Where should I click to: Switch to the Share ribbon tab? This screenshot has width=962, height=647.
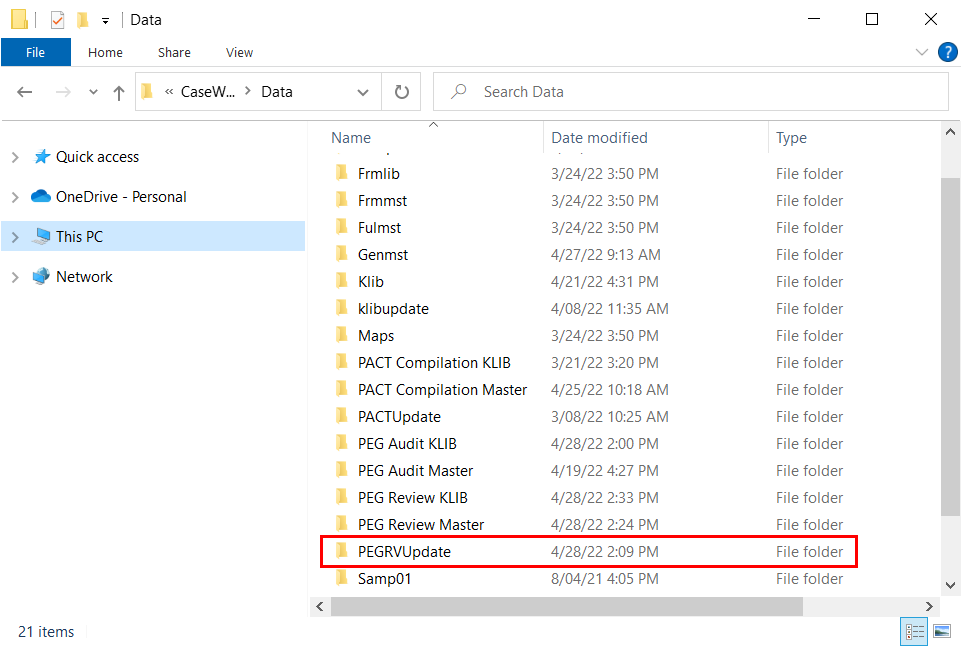pyautogui.click(x=174, y=52)
